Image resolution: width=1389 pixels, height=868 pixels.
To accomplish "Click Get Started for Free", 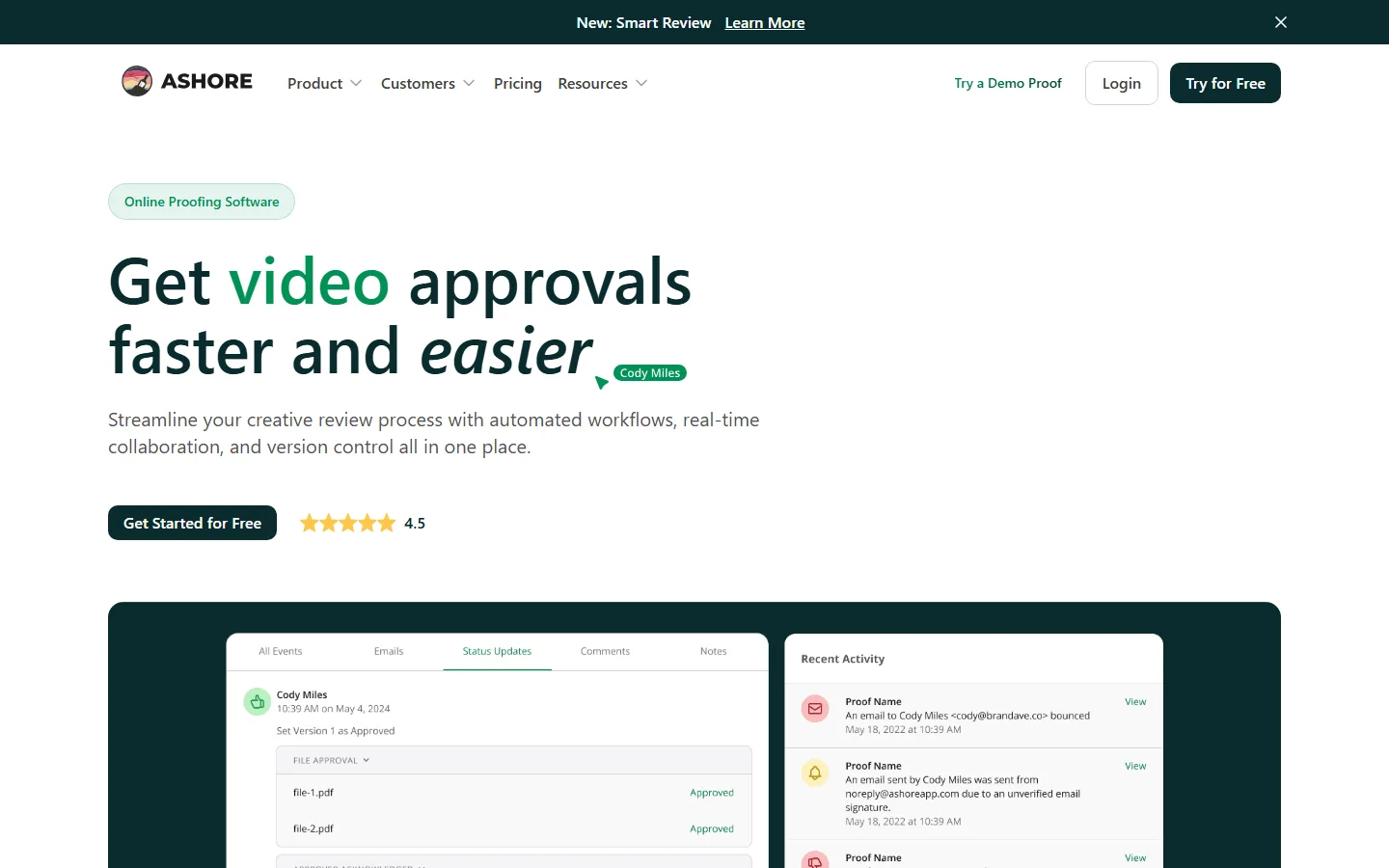I will point(192,523).
